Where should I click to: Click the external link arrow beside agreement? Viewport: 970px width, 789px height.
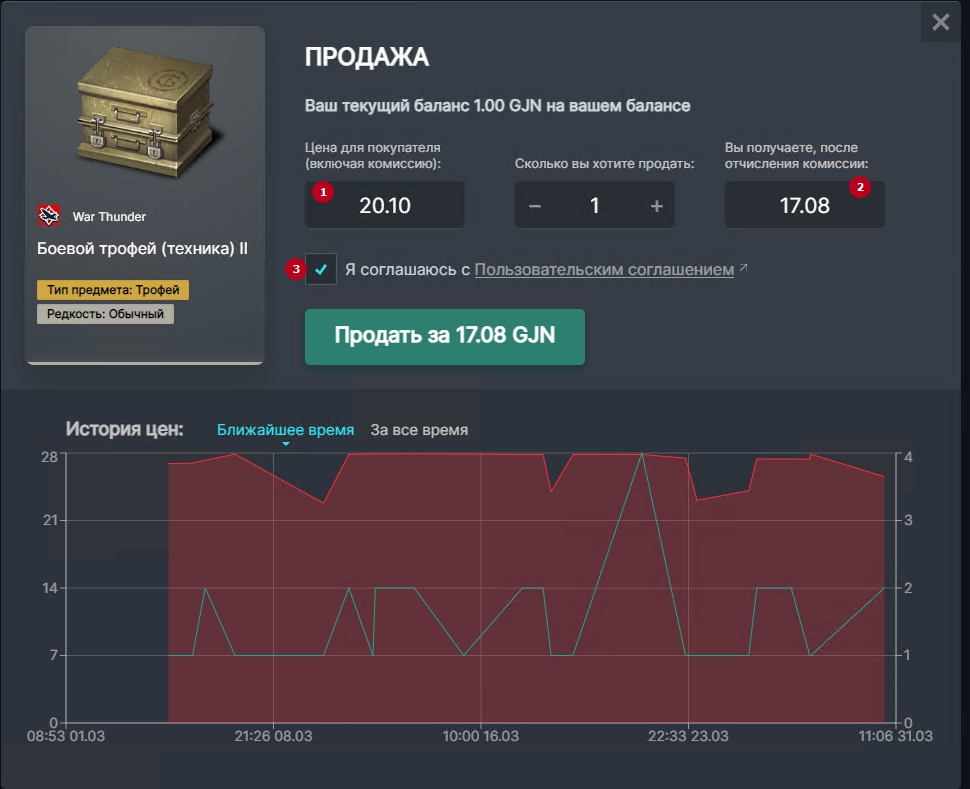[744, 267]
